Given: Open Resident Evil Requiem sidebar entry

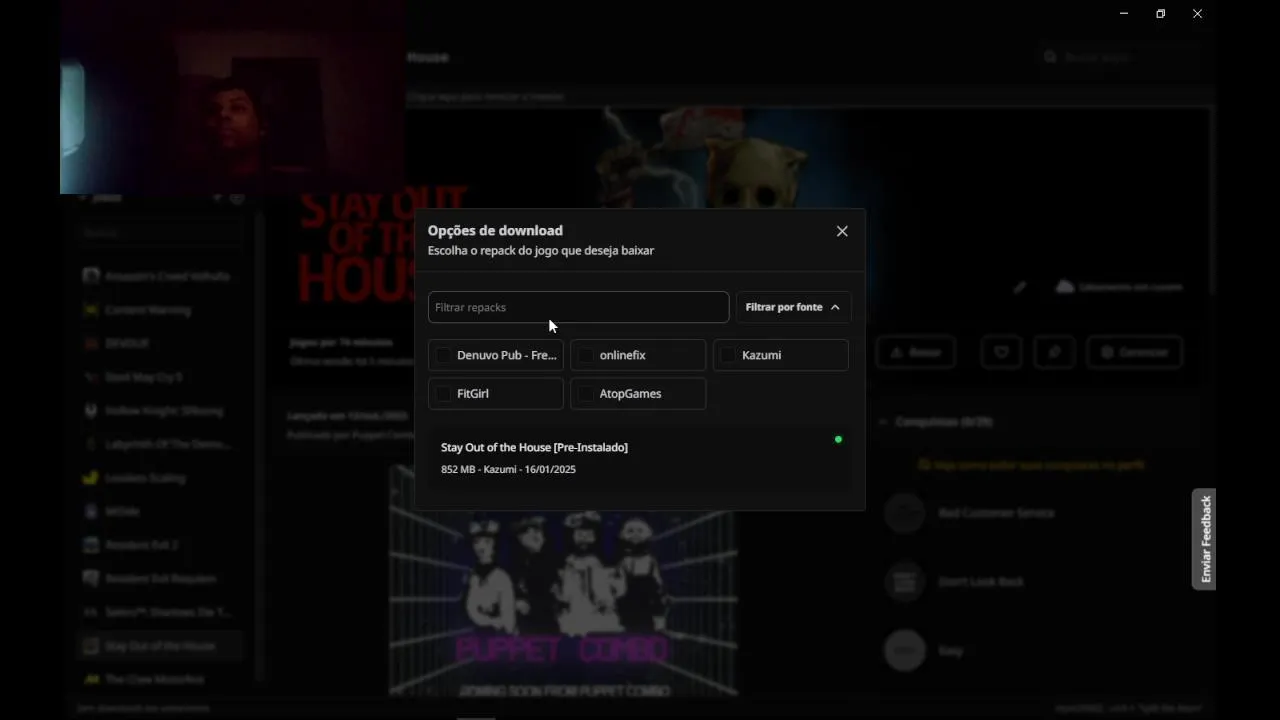Looking at the screenshot, I should pyautogui.click(x=159, y=578).
